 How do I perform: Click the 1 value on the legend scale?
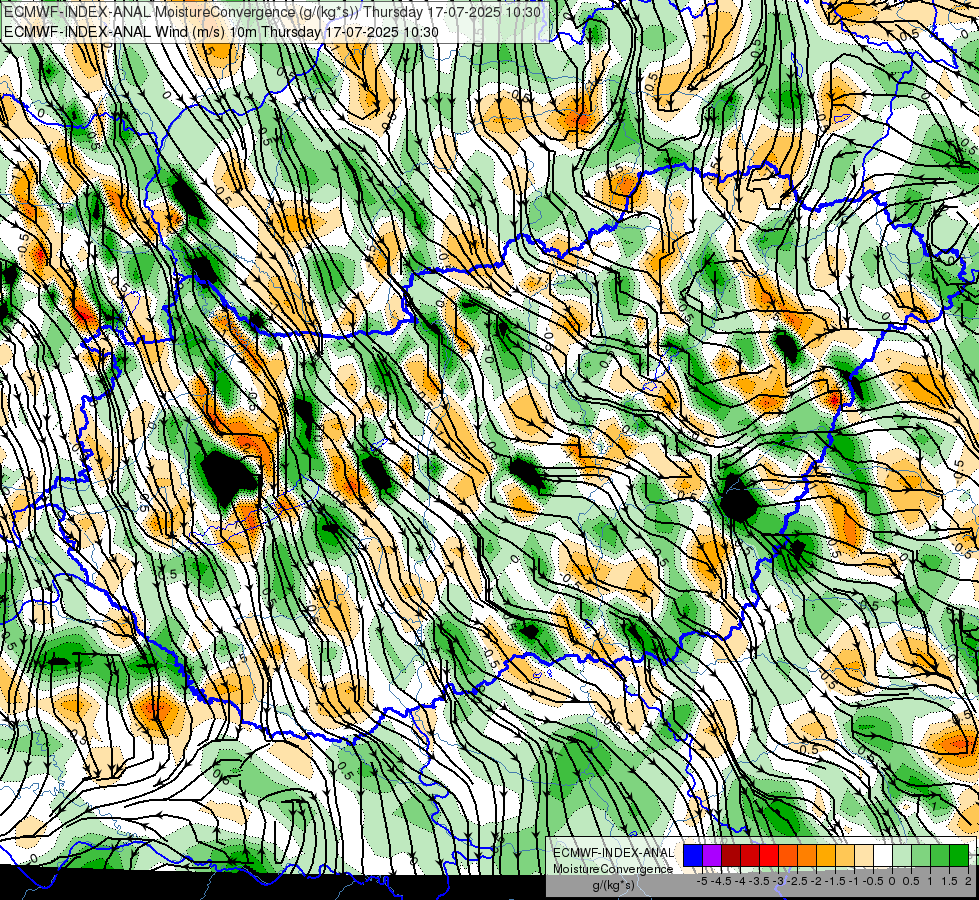(930, 881)
